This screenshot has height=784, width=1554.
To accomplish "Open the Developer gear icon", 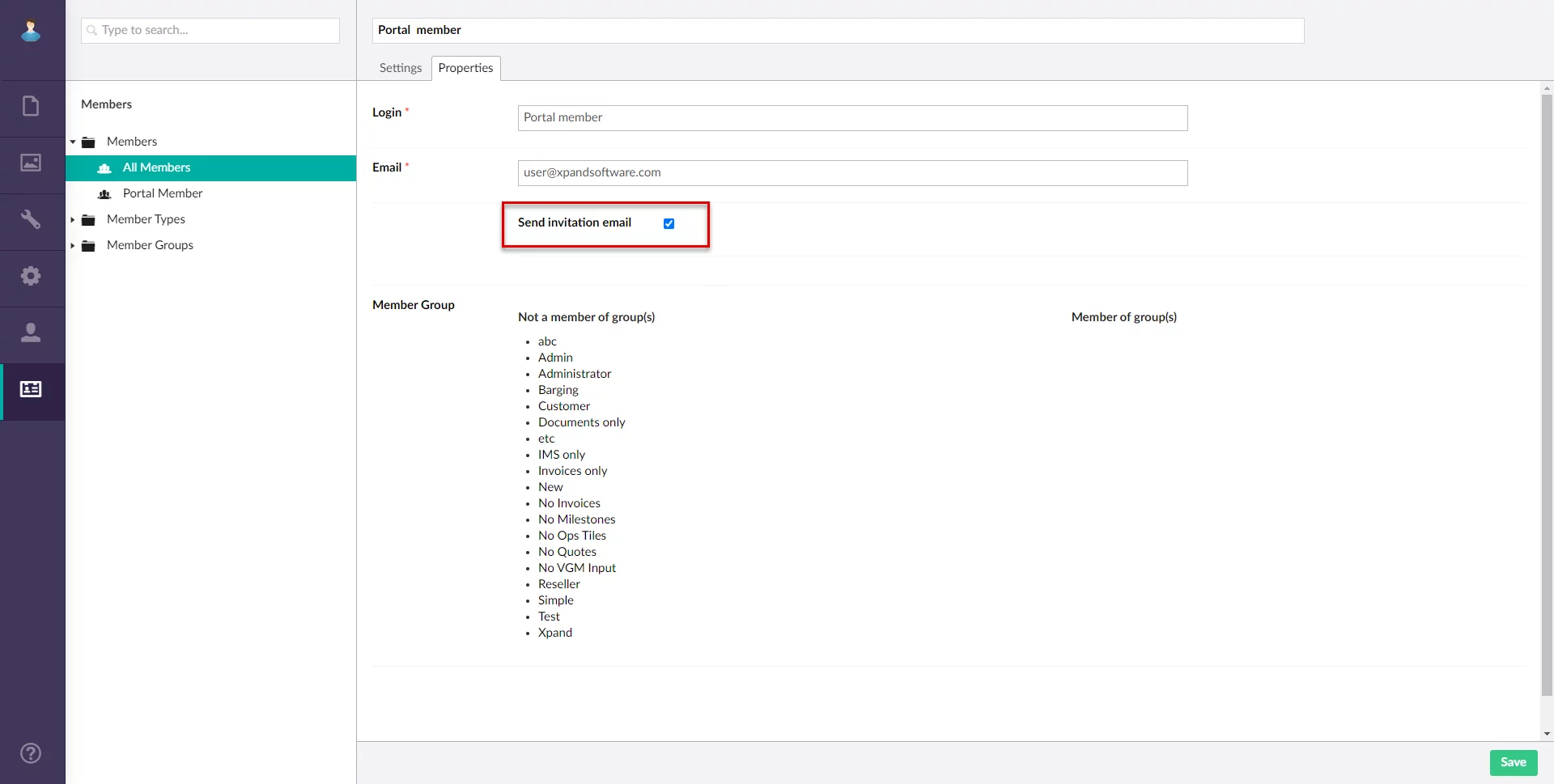I will 31,276.
